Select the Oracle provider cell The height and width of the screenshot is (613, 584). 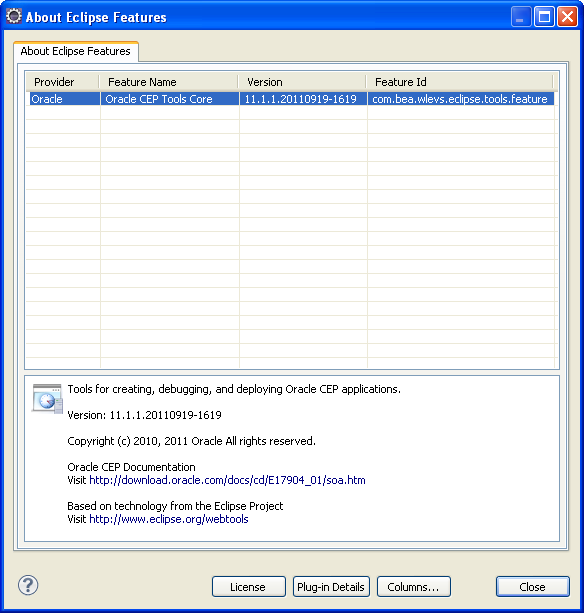click(x=63, y=99)
